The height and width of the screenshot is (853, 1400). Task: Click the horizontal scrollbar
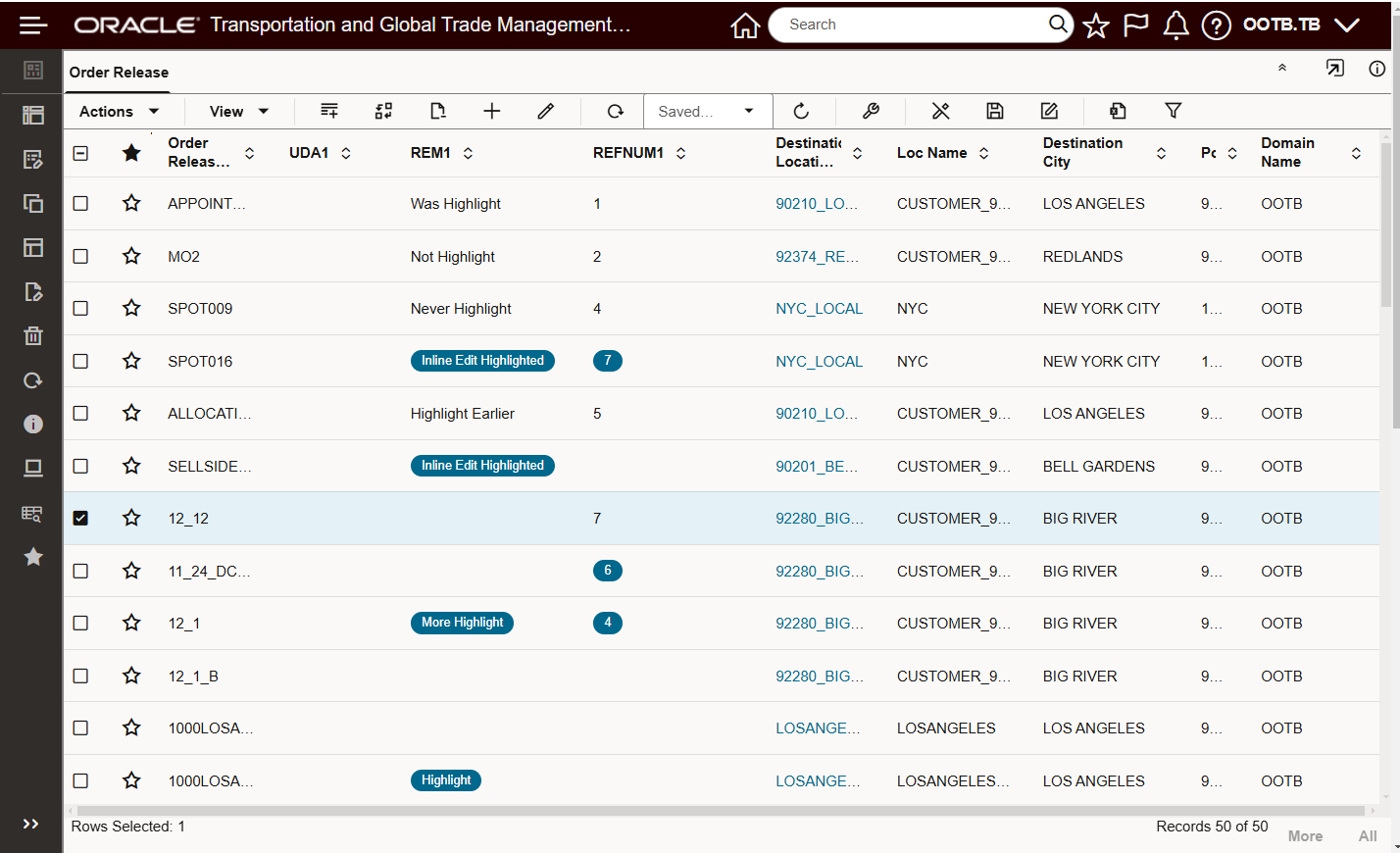pos(721,811)
